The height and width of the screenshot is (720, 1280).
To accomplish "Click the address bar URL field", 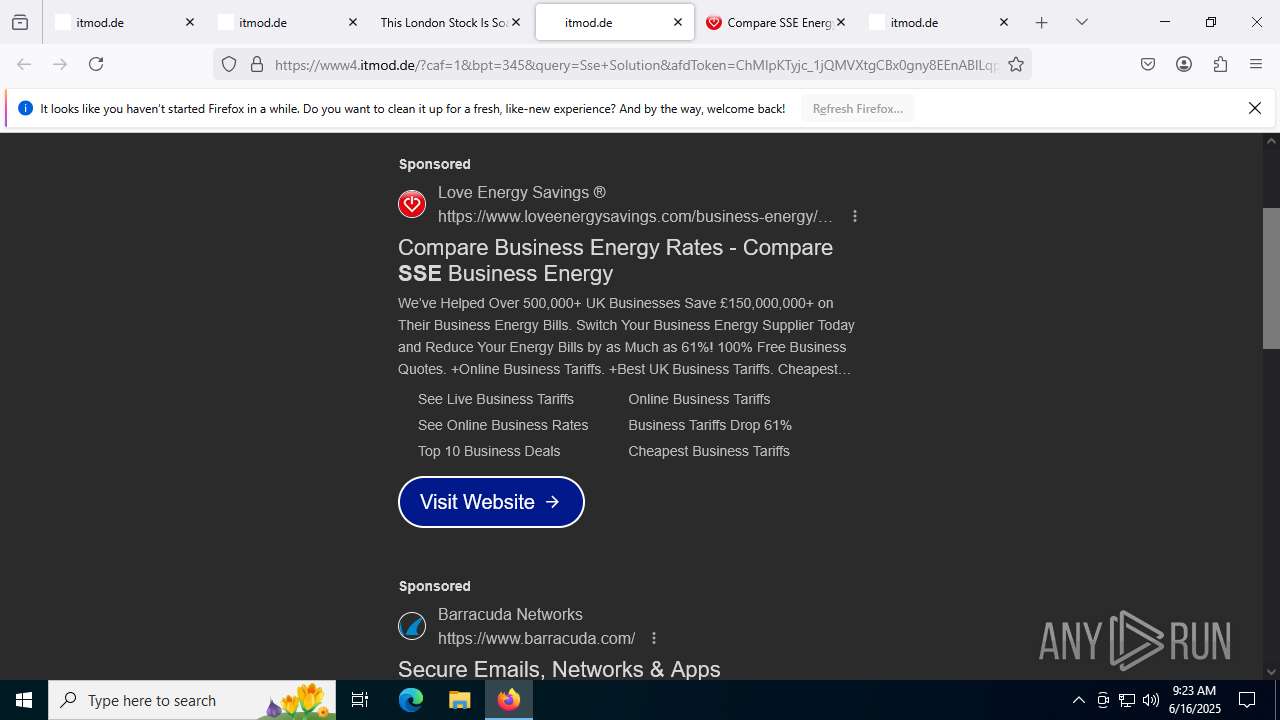I will [x=636, y=64].
